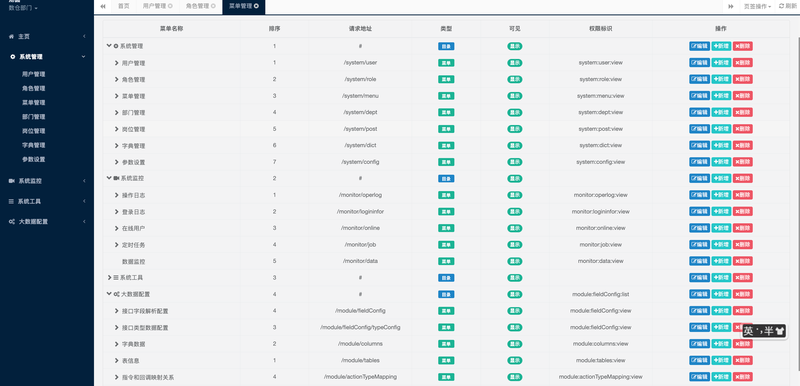
Task: Close the 菜单管理 tab with its x icon
Action: [x=256, y=6]
